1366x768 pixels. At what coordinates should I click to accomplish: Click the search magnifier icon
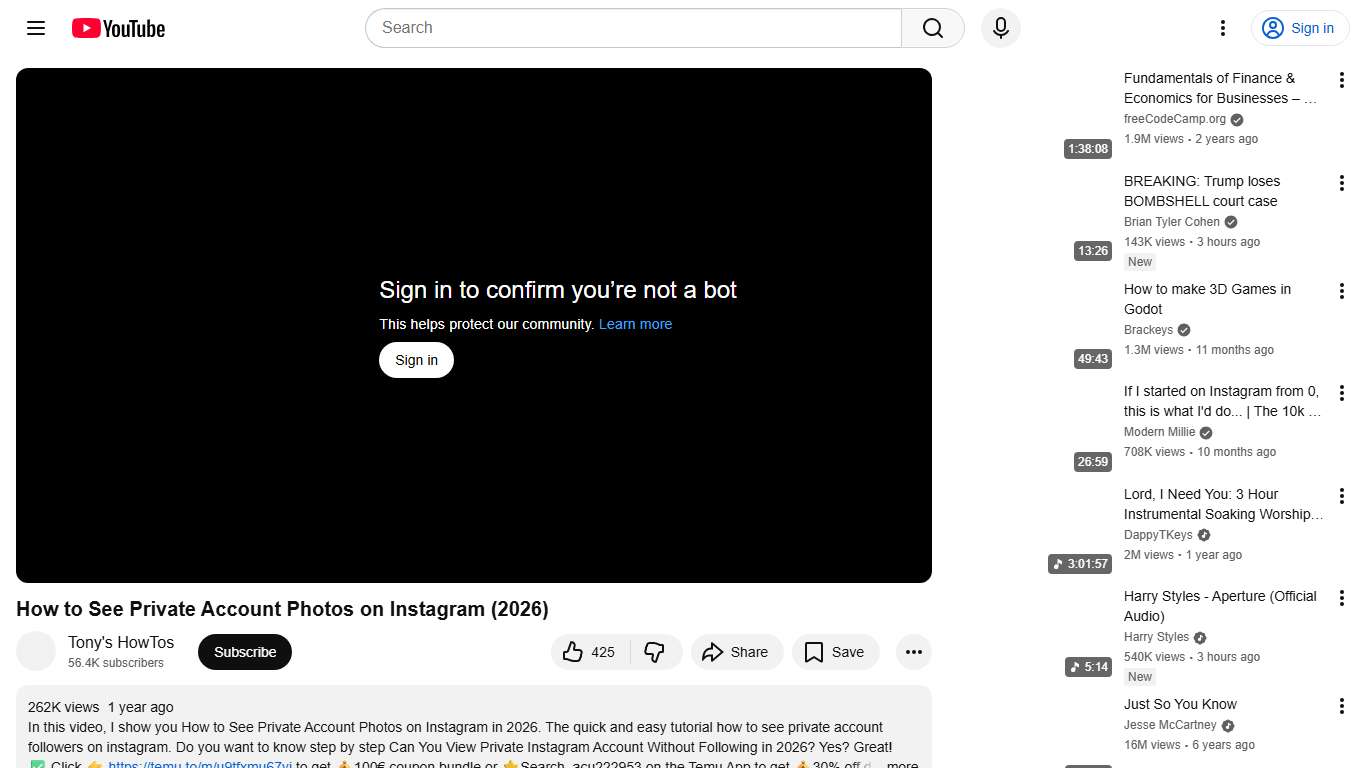931,28
